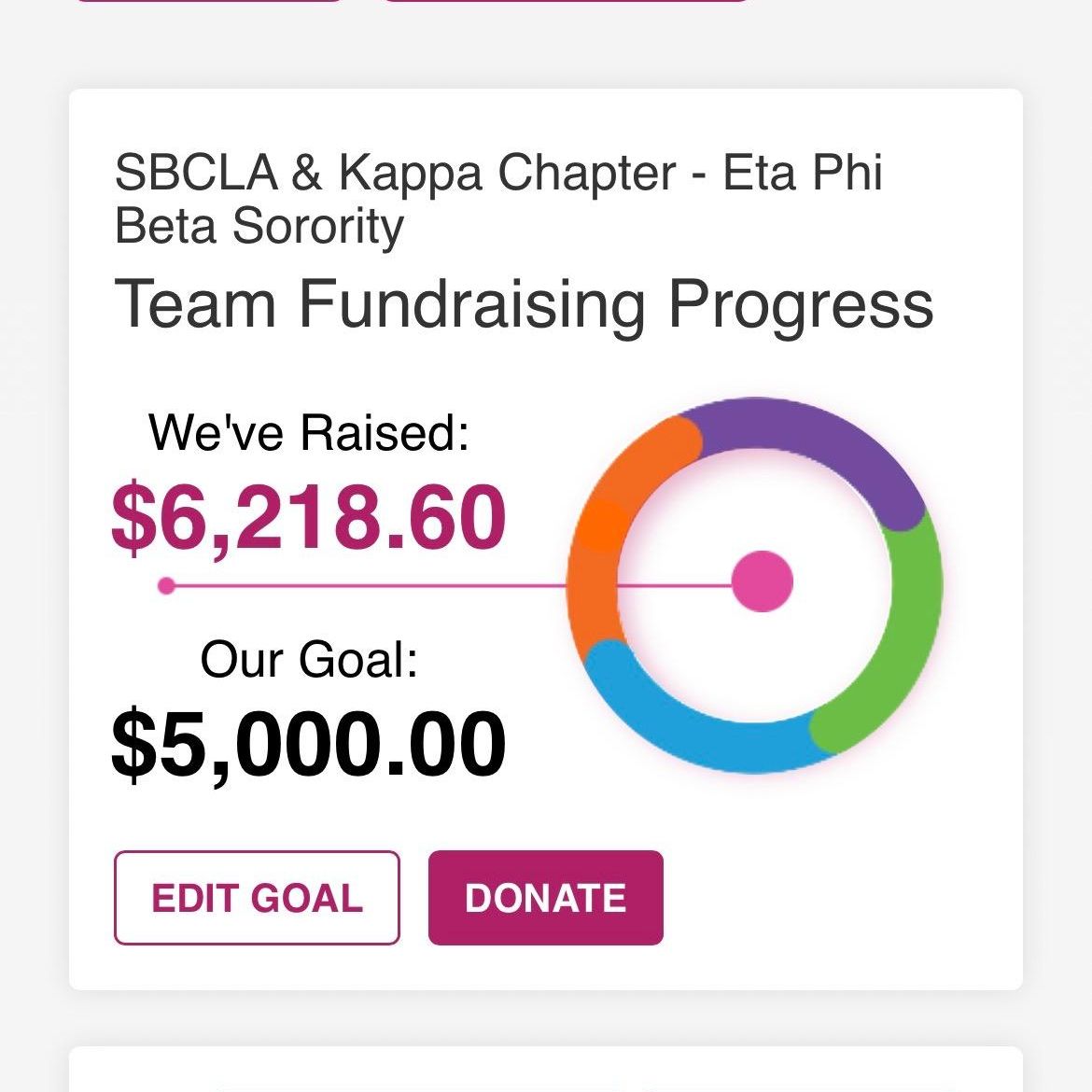Click the Team Fundraising Progress heading
Image resolution: width=1092 pixels, height=1092 pixels.
pyautogui.click(x=524, y=304)
